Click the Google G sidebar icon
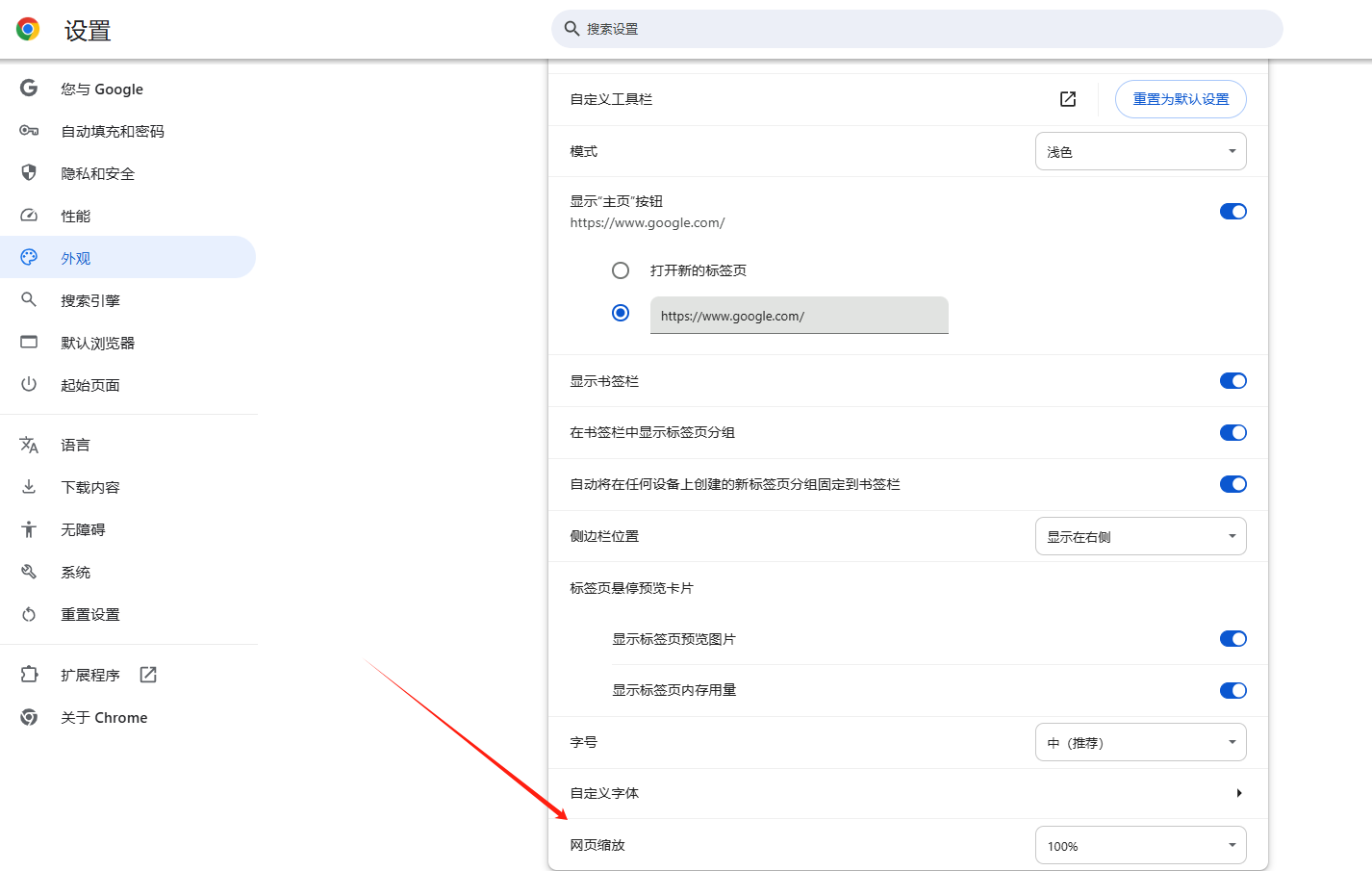The height and width of the screenshot is (871, 1372). tap(29, 89)
